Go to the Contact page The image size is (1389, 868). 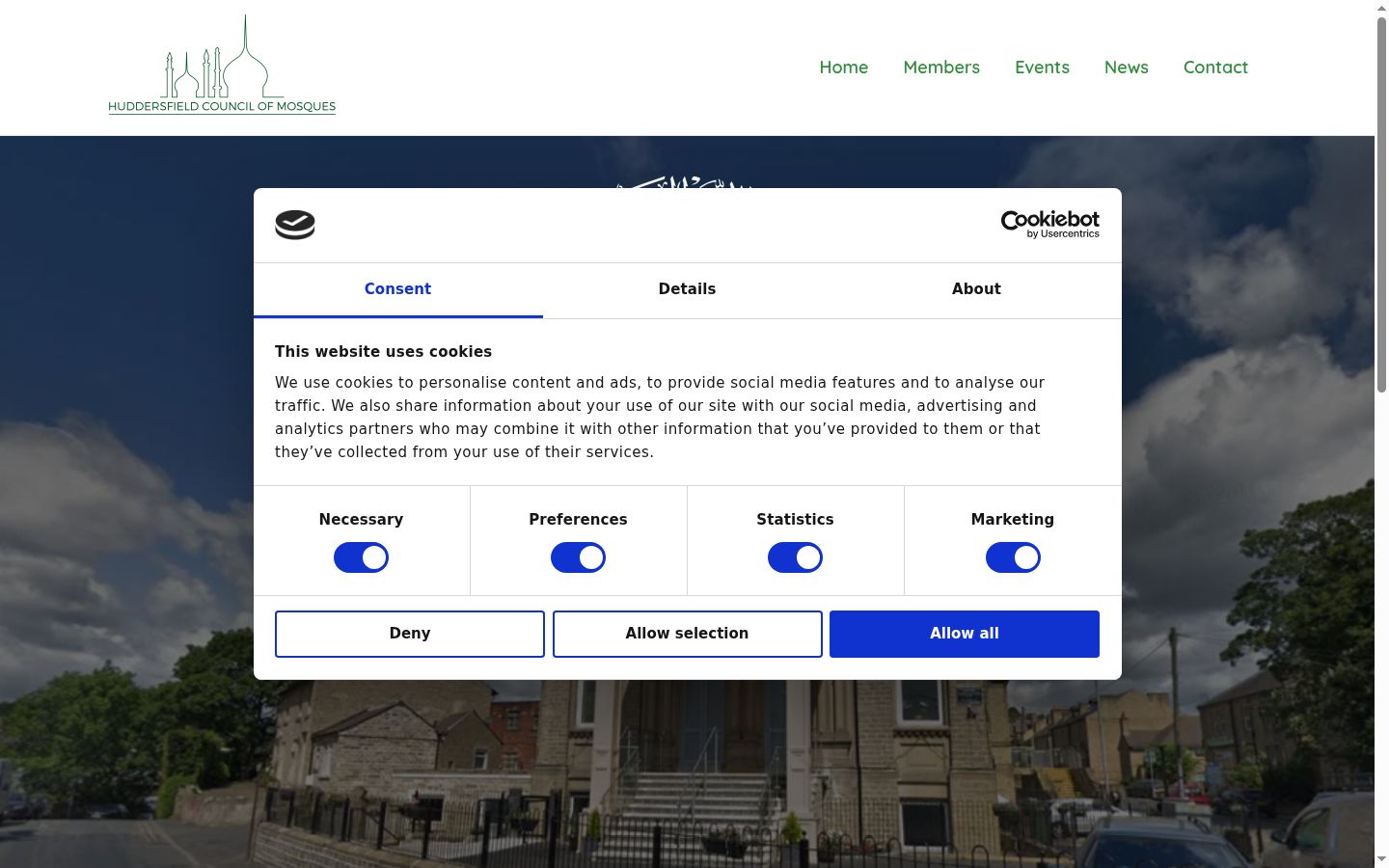(1215, 68)
